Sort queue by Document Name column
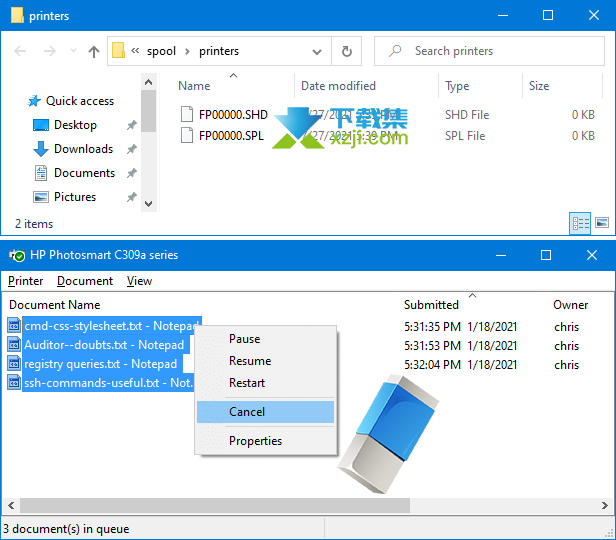The image size is (616, 540). (55, 305)
